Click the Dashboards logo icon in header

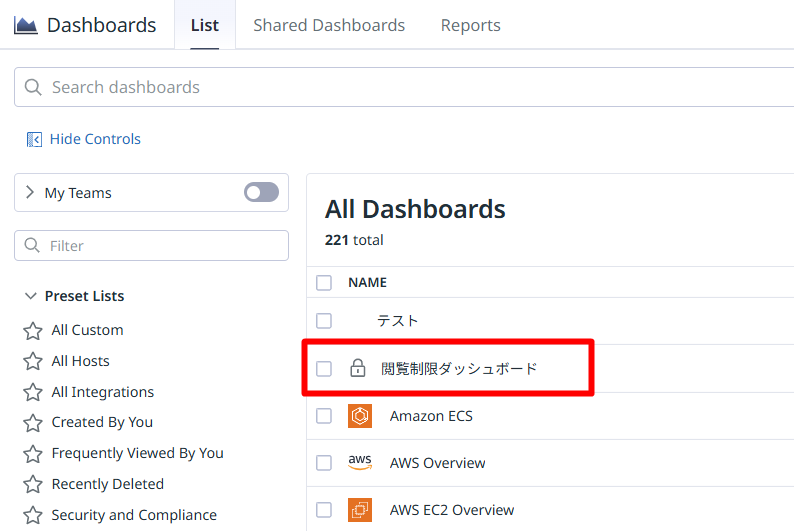point(25,25)
